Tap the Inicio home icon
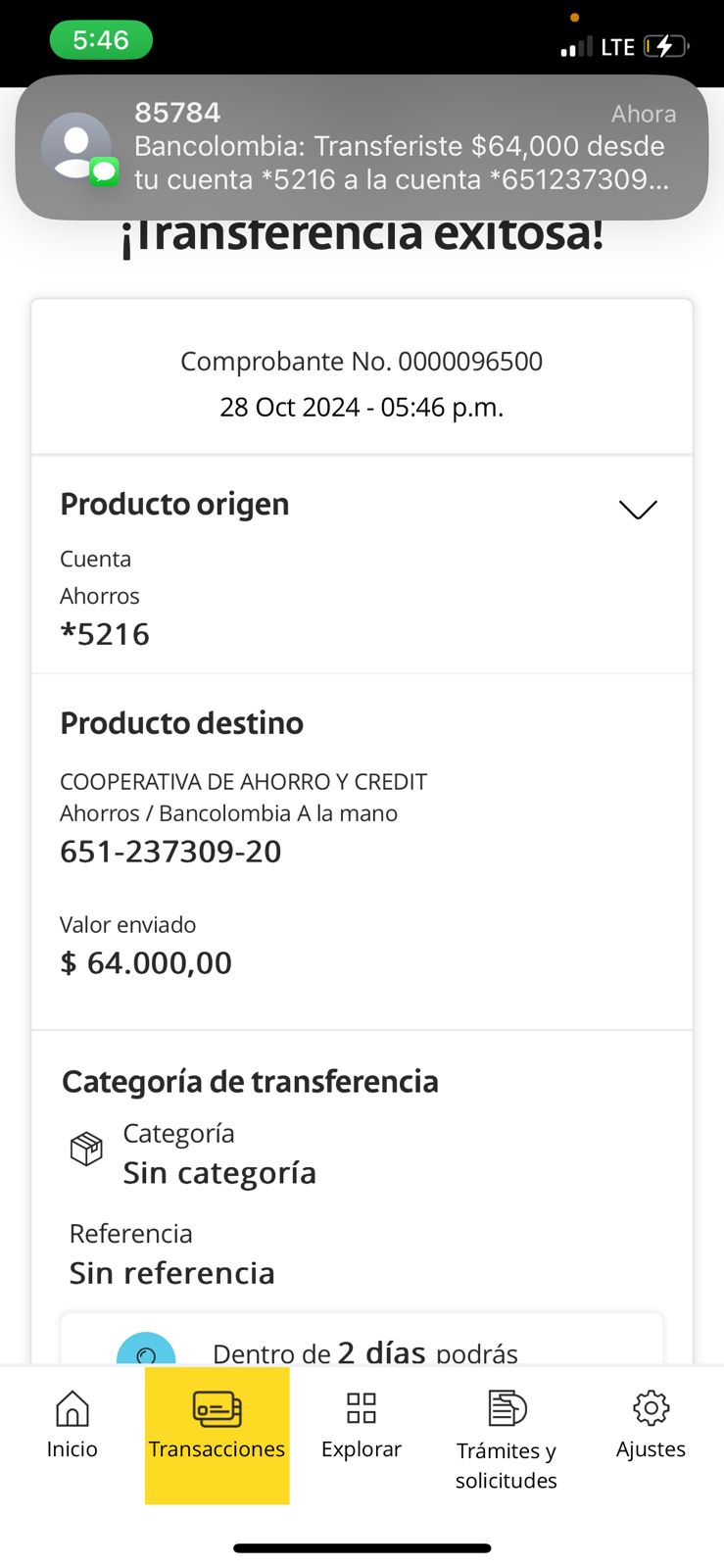This screenshot has height=1568, width=724. [x=72, y=1409]
